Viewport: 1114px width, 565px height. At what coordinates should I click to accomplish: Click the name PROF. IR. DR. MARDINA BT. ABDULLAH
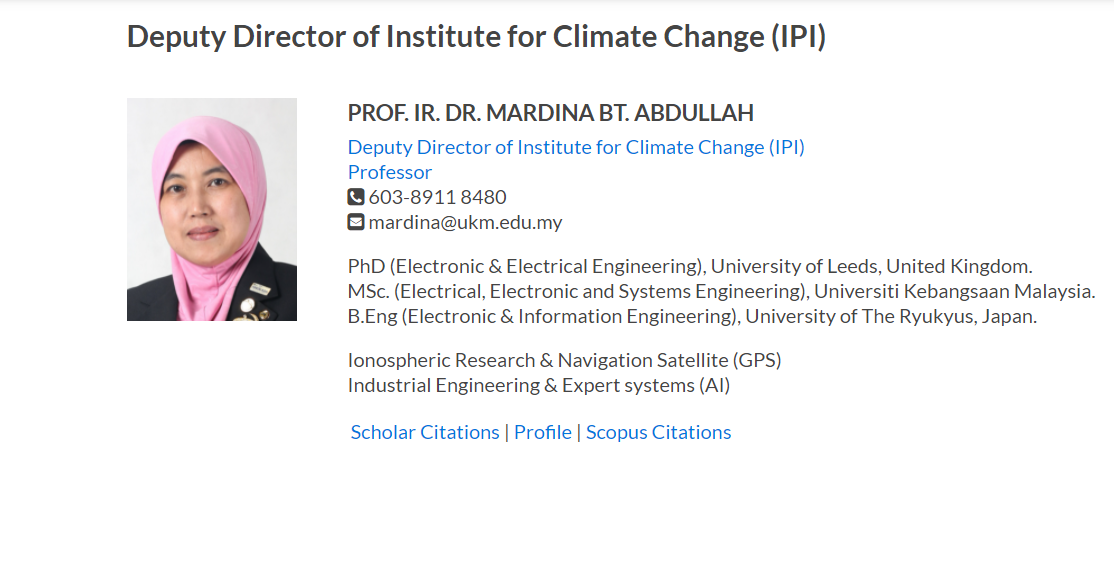point(551,113)
